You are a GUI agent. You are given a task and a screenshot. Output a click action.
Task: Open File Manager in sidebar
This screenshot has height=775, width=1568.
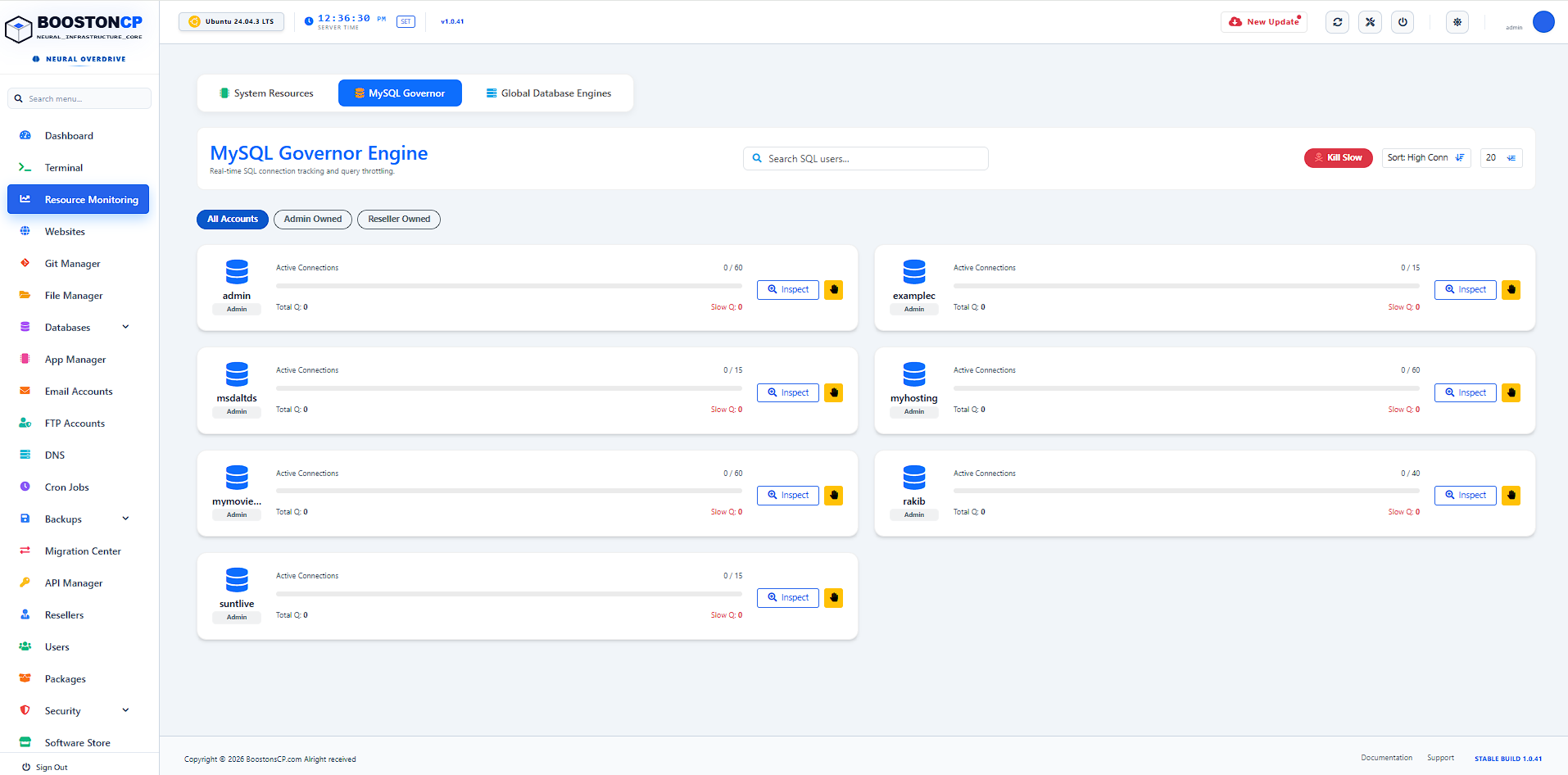[78, 296]
